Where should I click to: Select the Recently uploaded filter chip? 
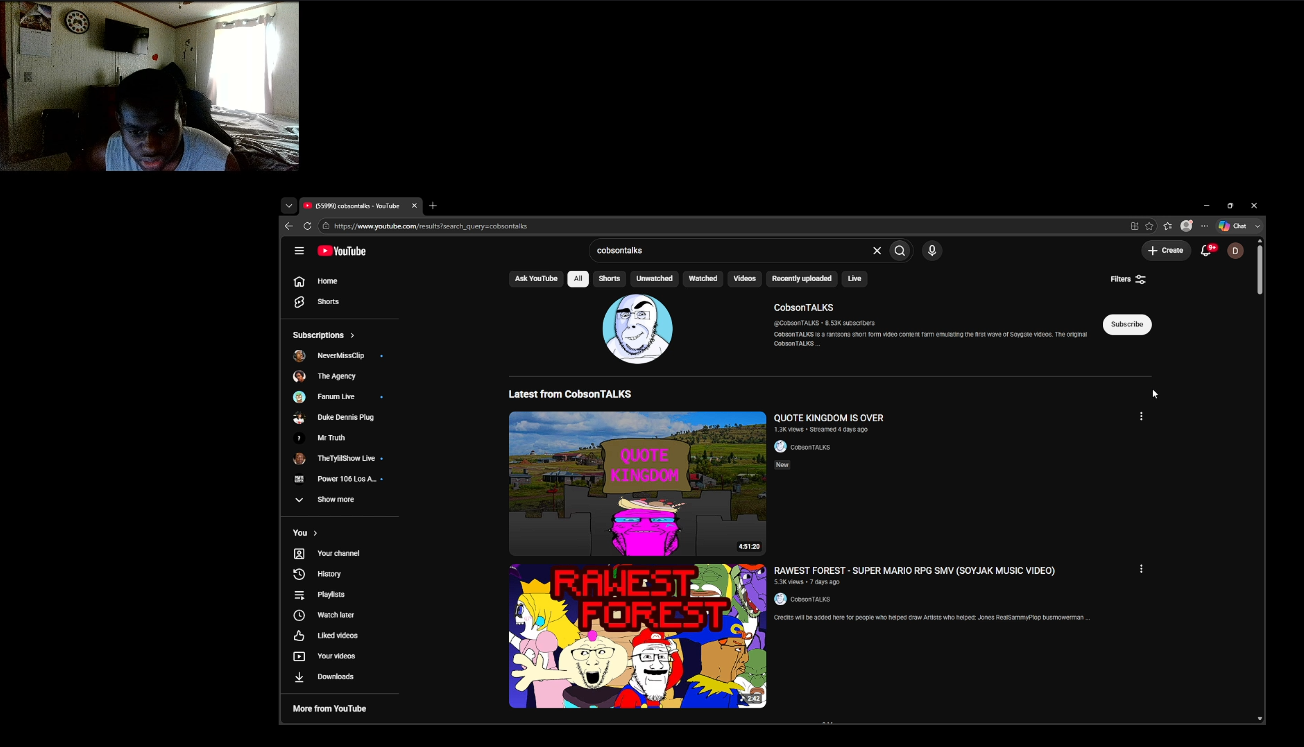(802, 279)
